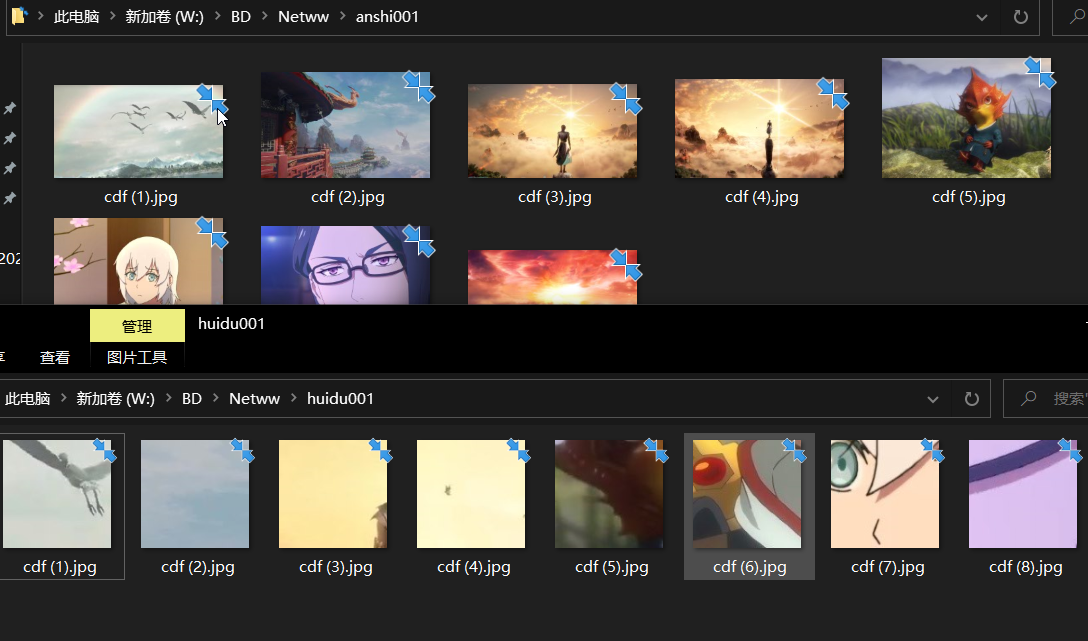1088x641 pixels.
Task: Select the red sunset sky thumbnail in anshi001
Action: (552, 277)
